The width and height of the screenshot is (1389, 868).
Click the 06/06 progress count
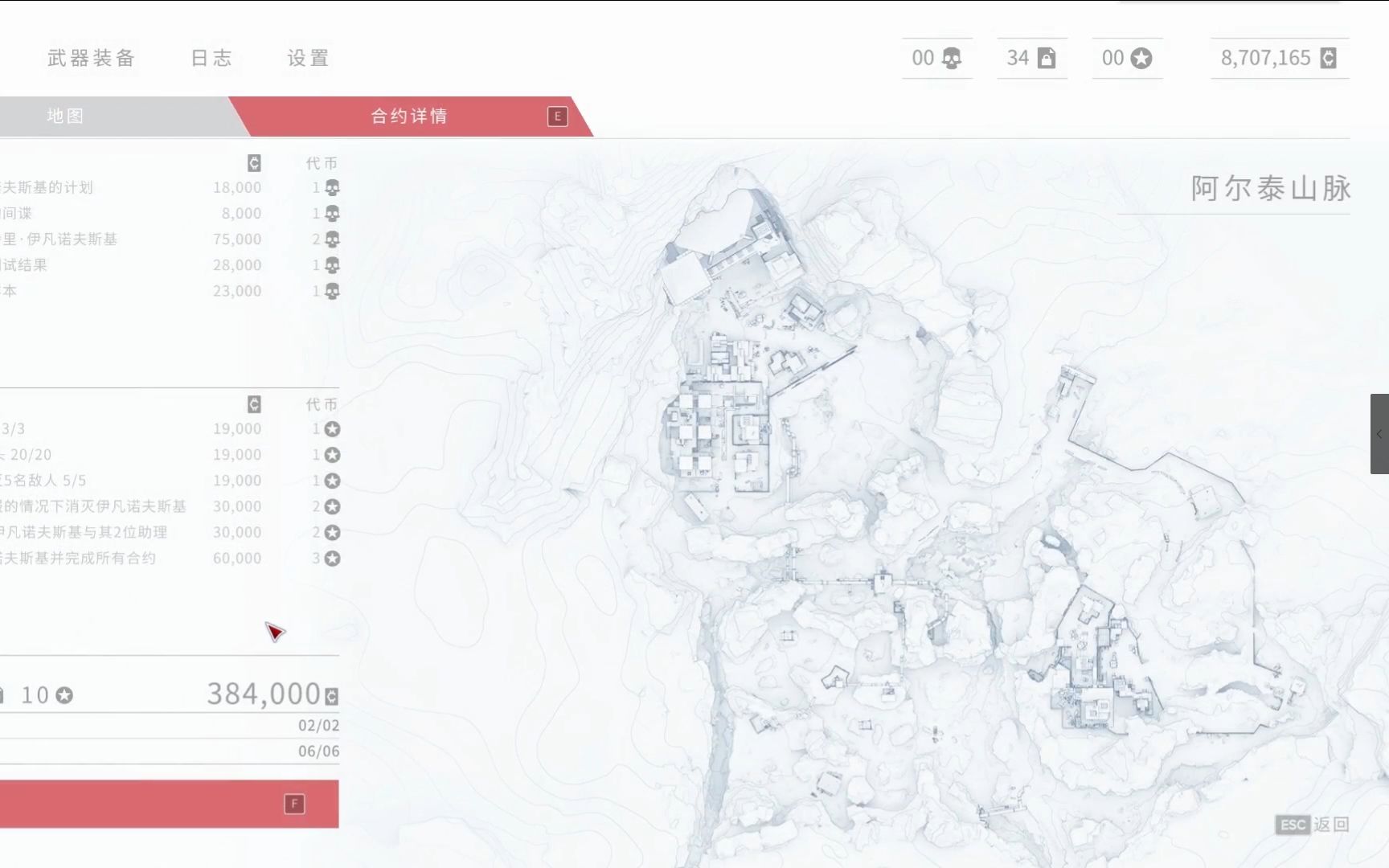click(x=318, y=751)
